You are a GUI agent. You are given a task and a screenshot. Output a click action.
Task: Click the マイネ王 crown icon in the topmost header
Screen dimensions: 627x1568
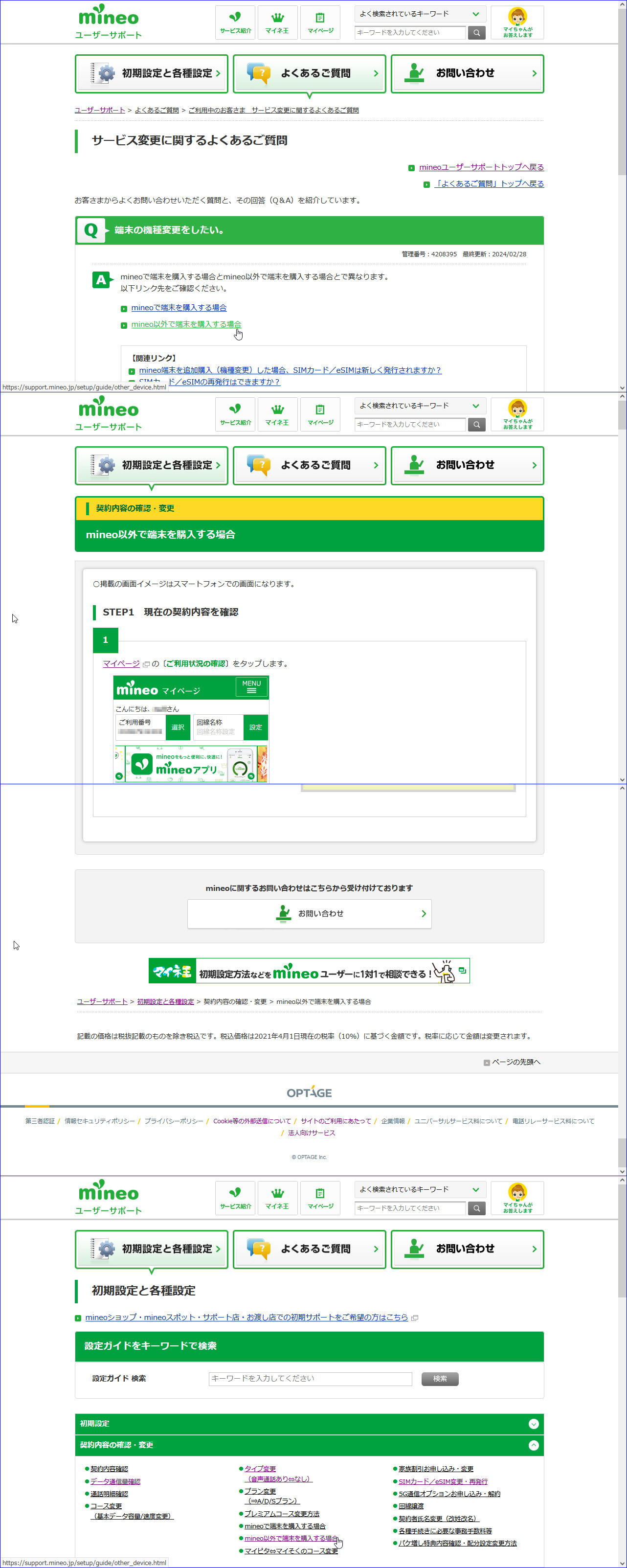(277, 18)
